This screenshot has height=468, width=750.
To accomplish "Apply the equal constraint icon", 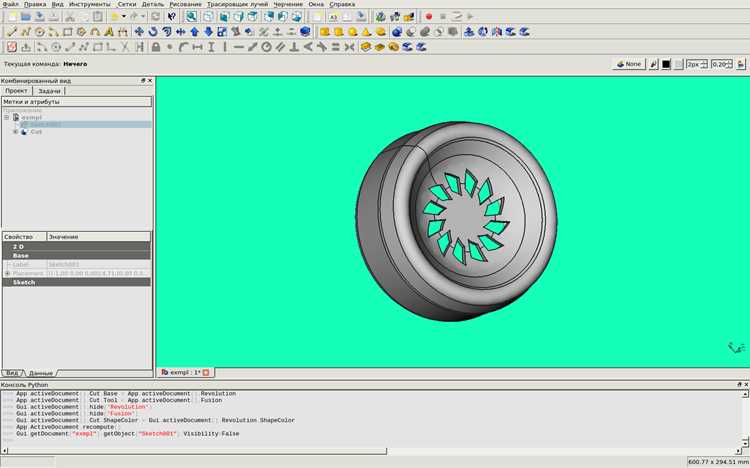I will point(336,47).
